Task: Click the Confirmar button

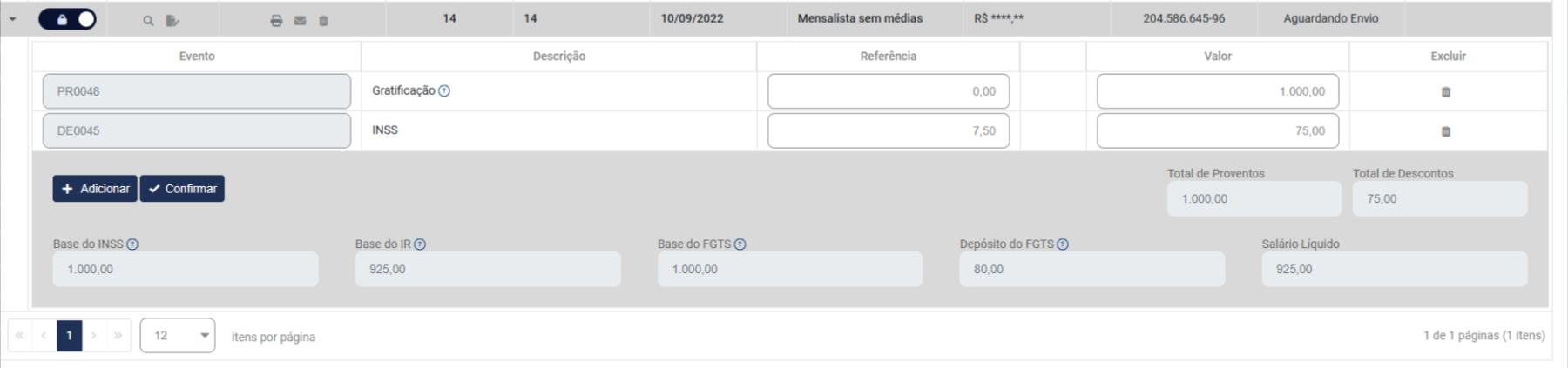Action: click(182, 189)
